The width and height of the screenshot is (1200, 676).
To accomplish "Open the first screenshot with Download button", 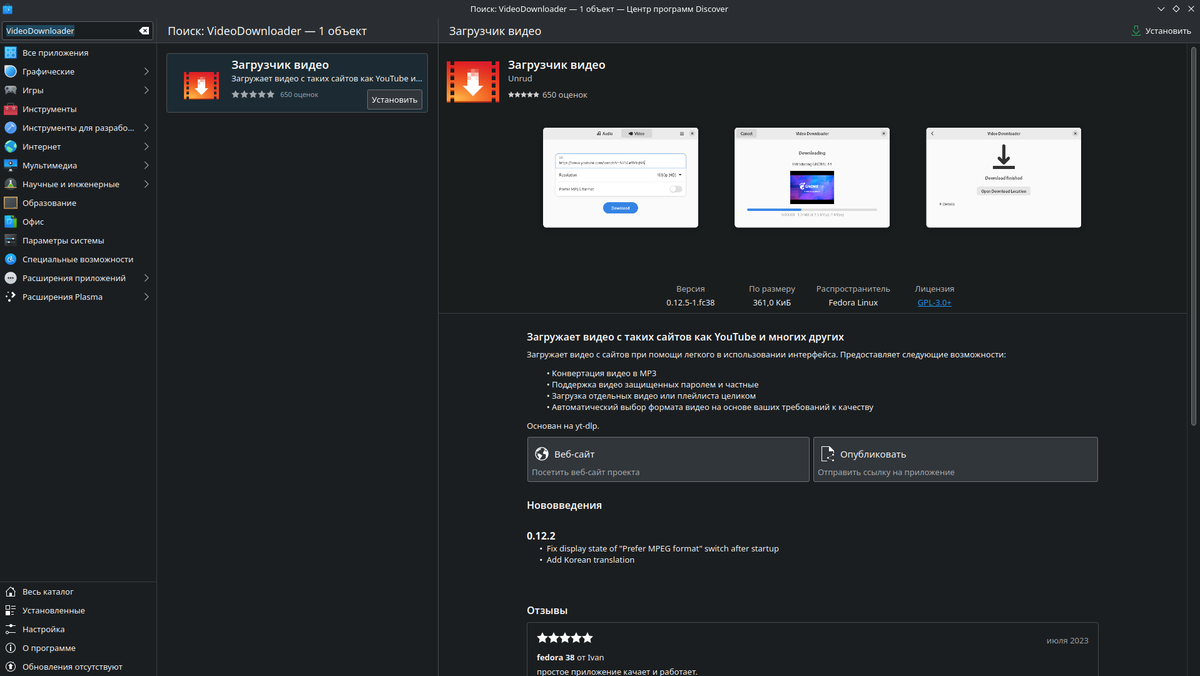I will (620, 177).
